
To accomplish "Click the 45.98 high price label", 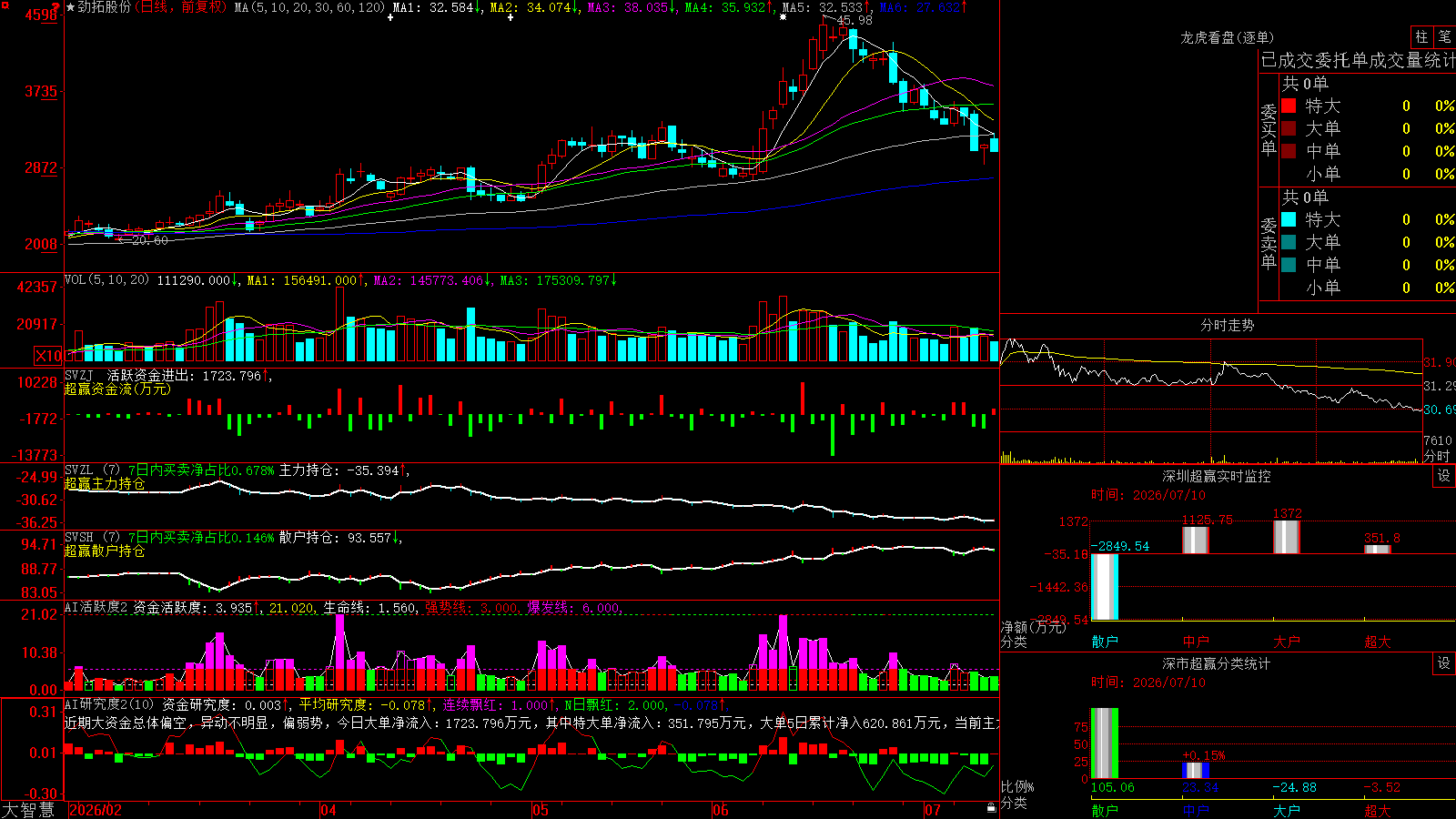I will tap(854, 20).
